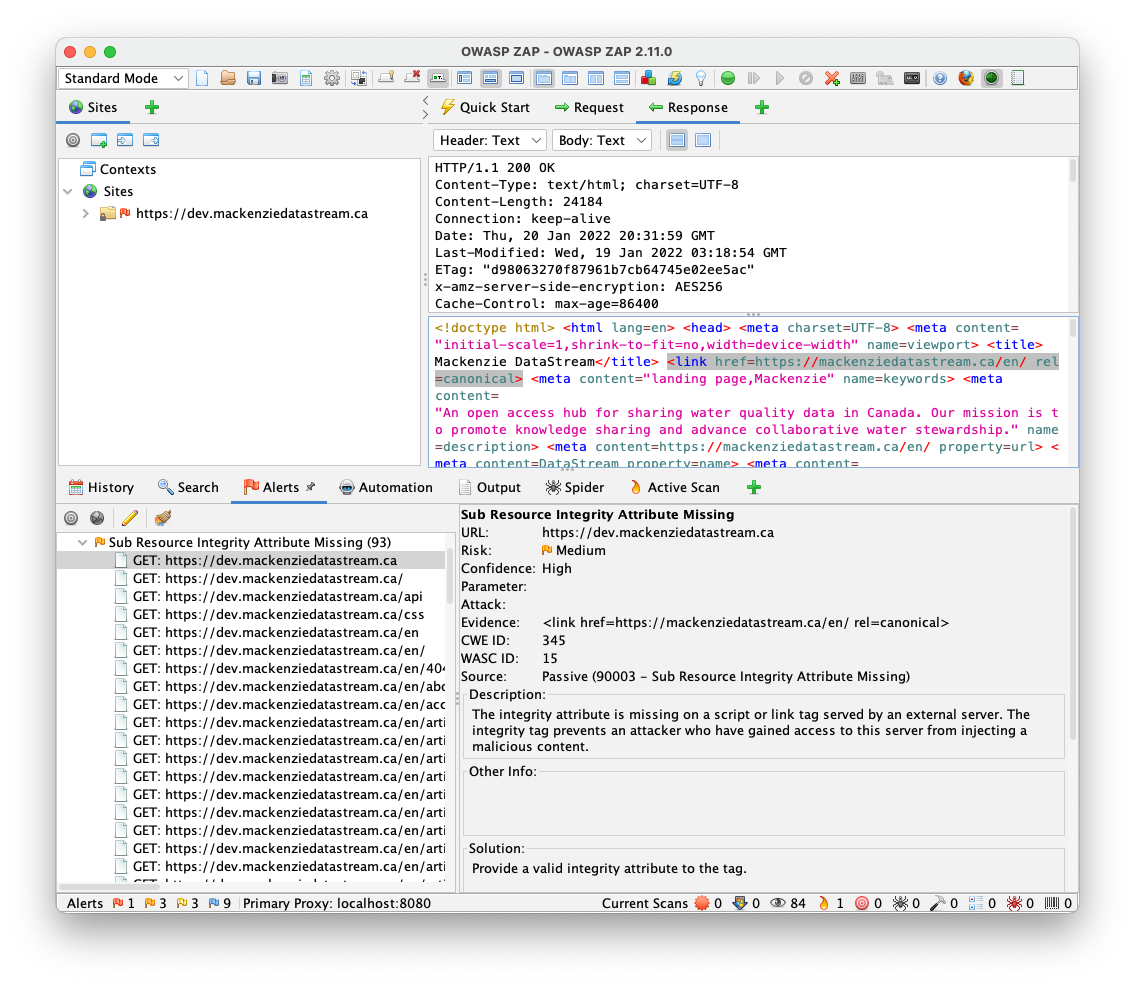
Task: Open the ZAP User Guide help icon
Action: (x=940, y=78)
